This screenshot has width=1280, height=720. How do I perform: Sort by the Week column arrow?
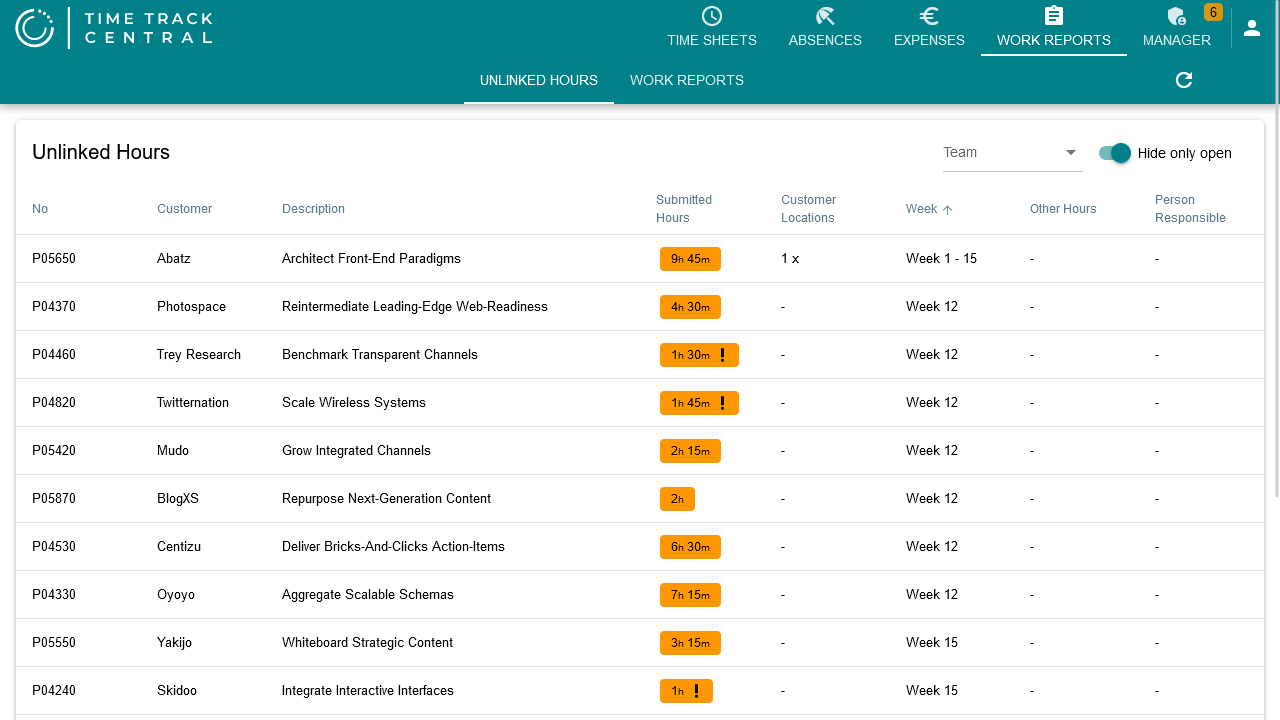click(948, 210)
